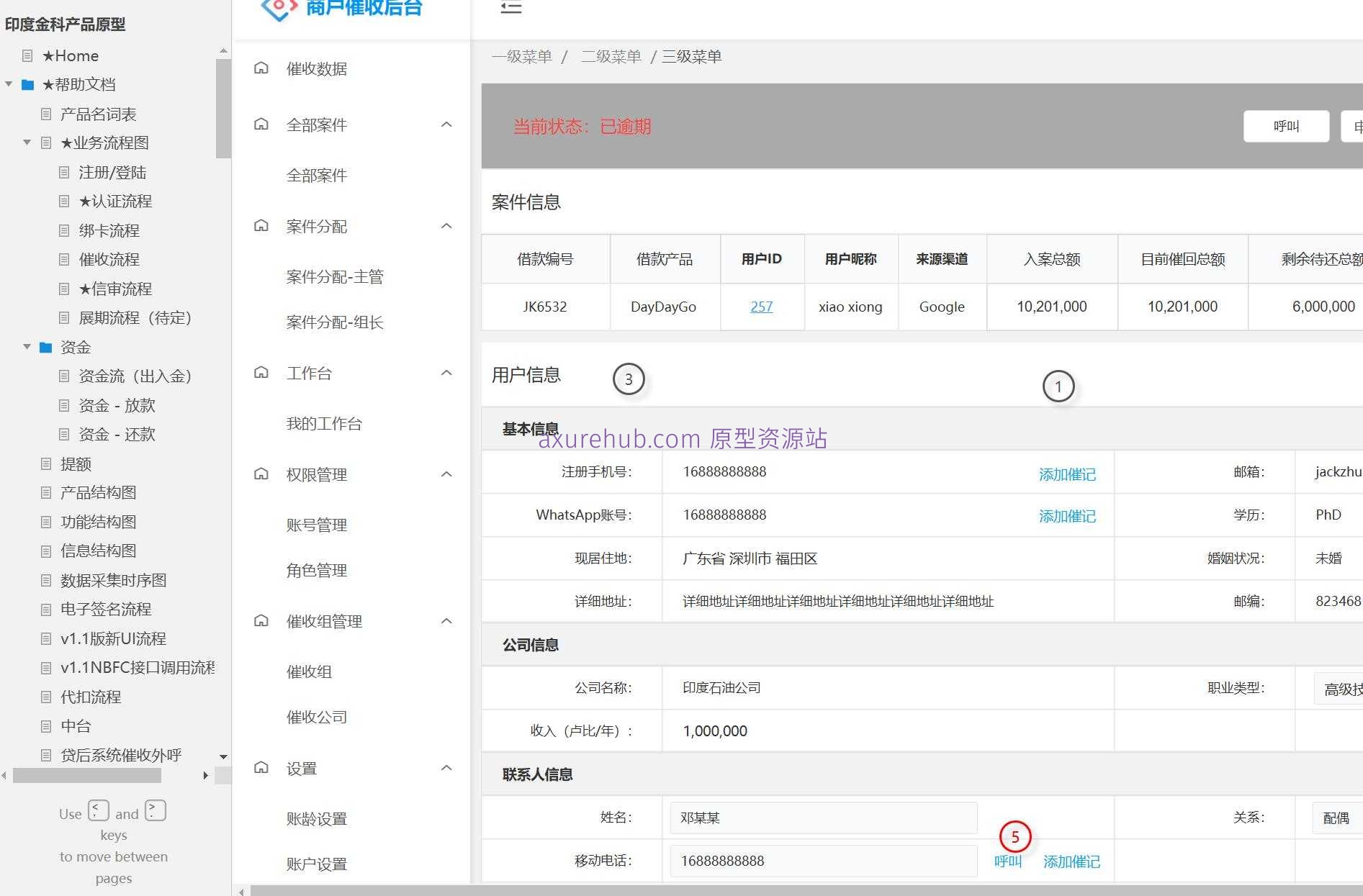Viewport: 1363px width, 896px height.
Task: Open user ID link 257
Action: pyautogui.click(x=761, y=307)
